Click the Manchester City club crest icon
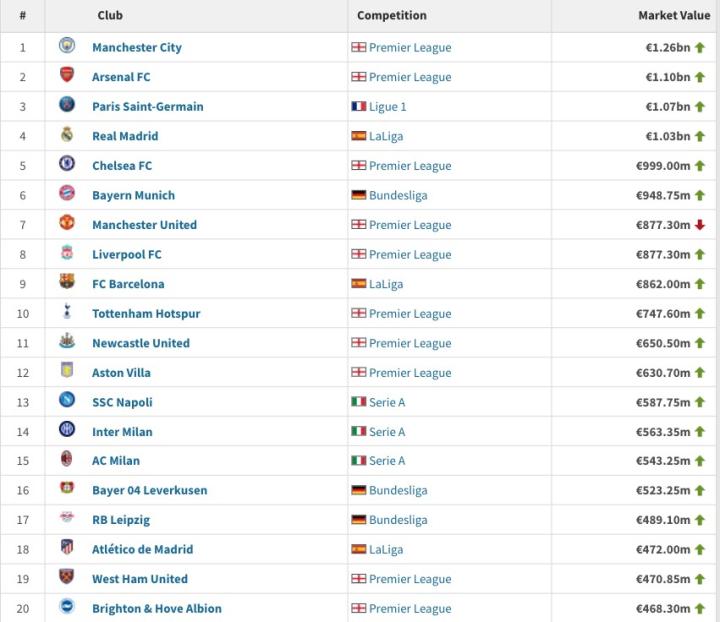The image size is (720, 622). [67, 46]
